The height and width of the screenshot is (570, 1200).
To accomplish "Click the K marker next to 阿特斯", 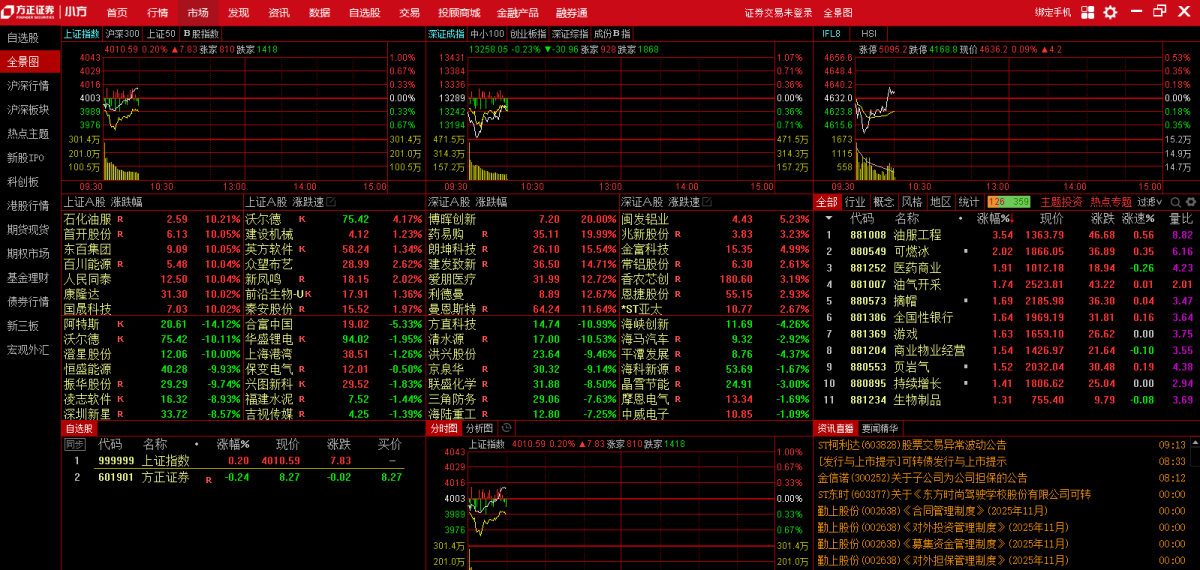I will (120, 324).
